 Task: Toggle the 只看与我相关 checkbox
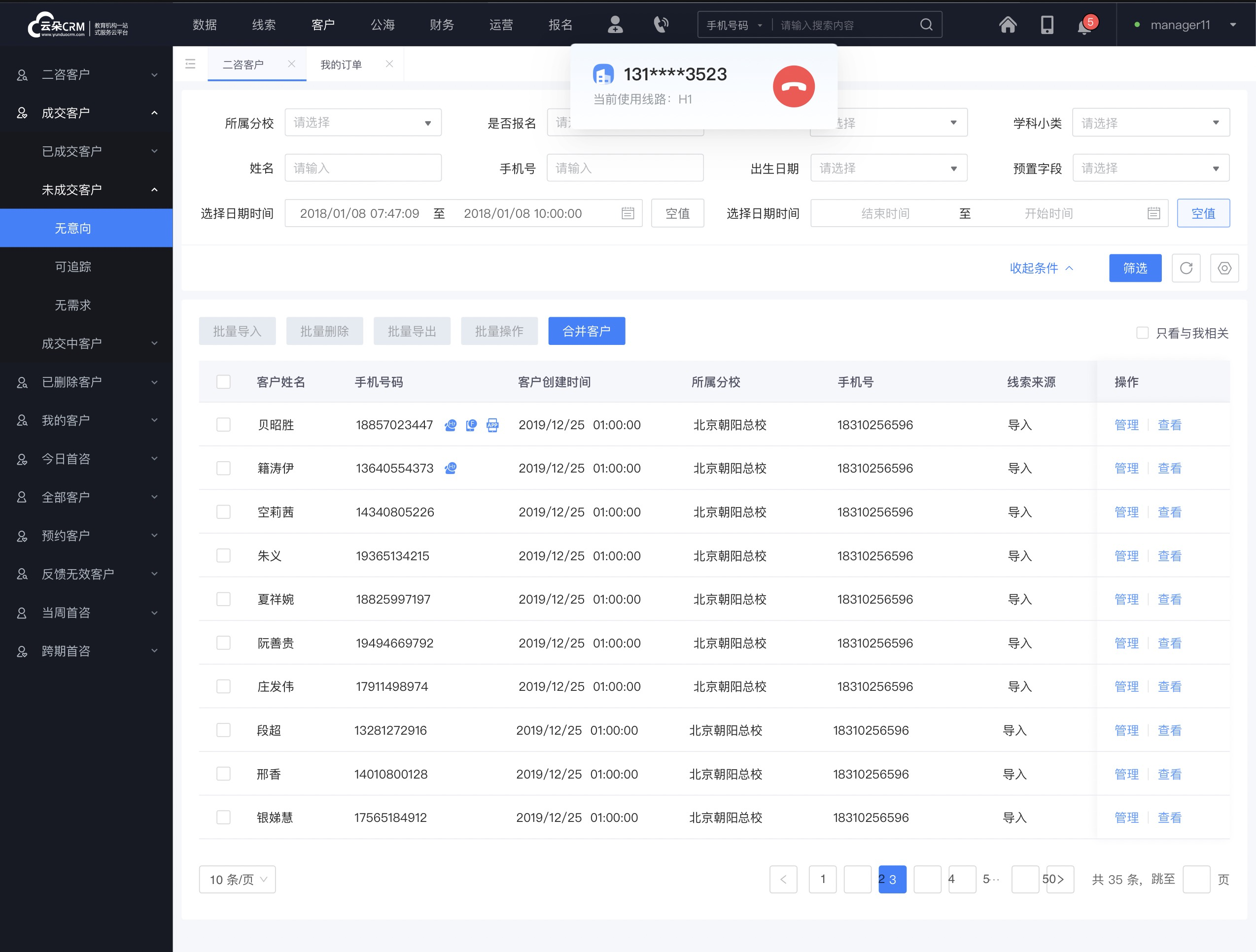click(x=1140, y=332)
